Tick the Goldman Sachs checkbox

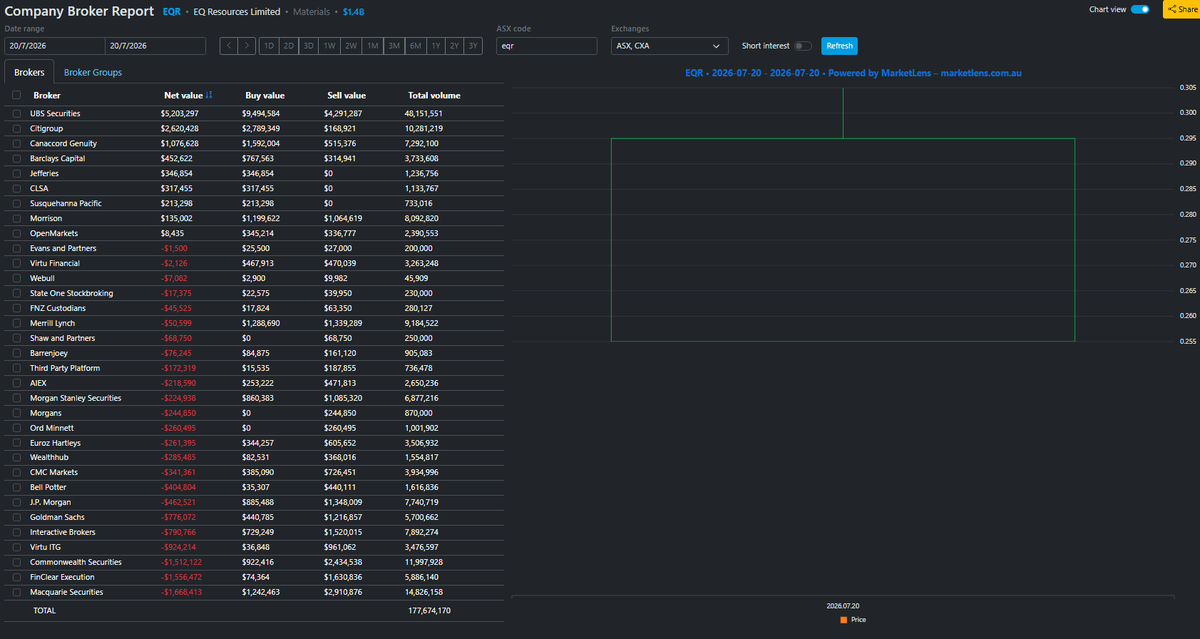pyautogui.click(x=16, y=517)
